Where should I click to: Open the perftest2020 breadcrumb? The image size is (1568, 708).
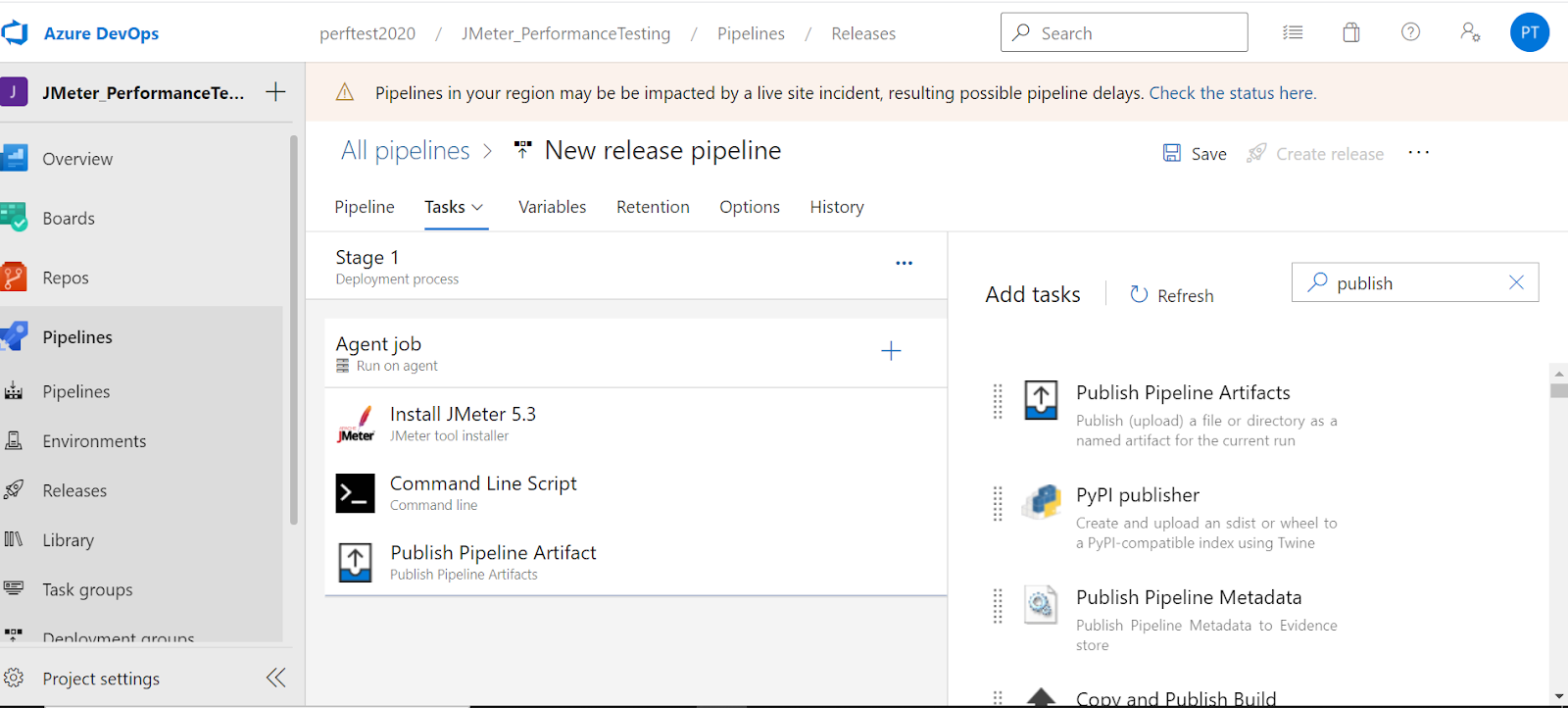coord(367,33)
